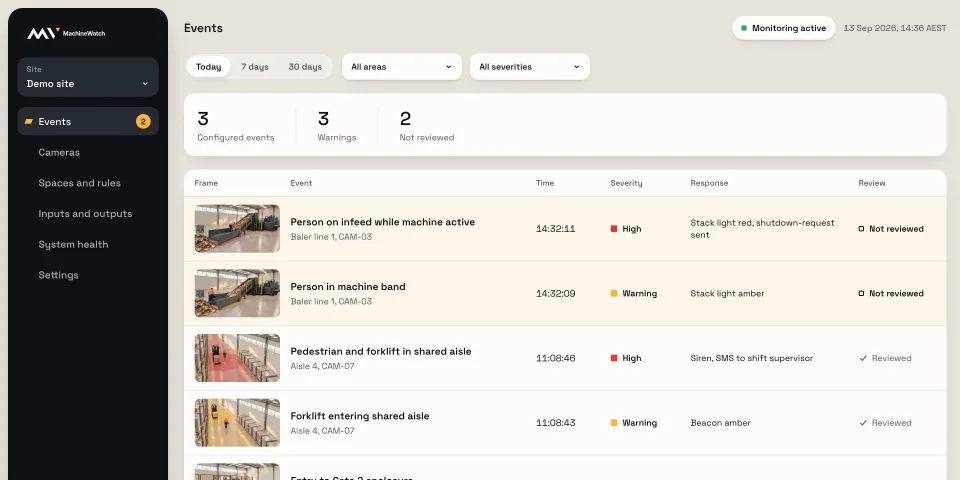Click the green Monitoring active dot
Viewport: 960px width, 480px height.
744,28
